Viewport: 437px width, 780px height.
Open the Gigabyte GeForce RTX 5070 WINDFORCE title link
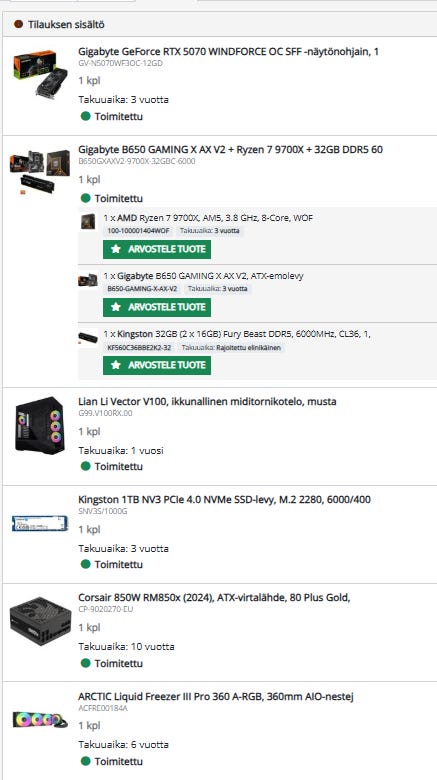pyautogui.click(x=228, y=51)
